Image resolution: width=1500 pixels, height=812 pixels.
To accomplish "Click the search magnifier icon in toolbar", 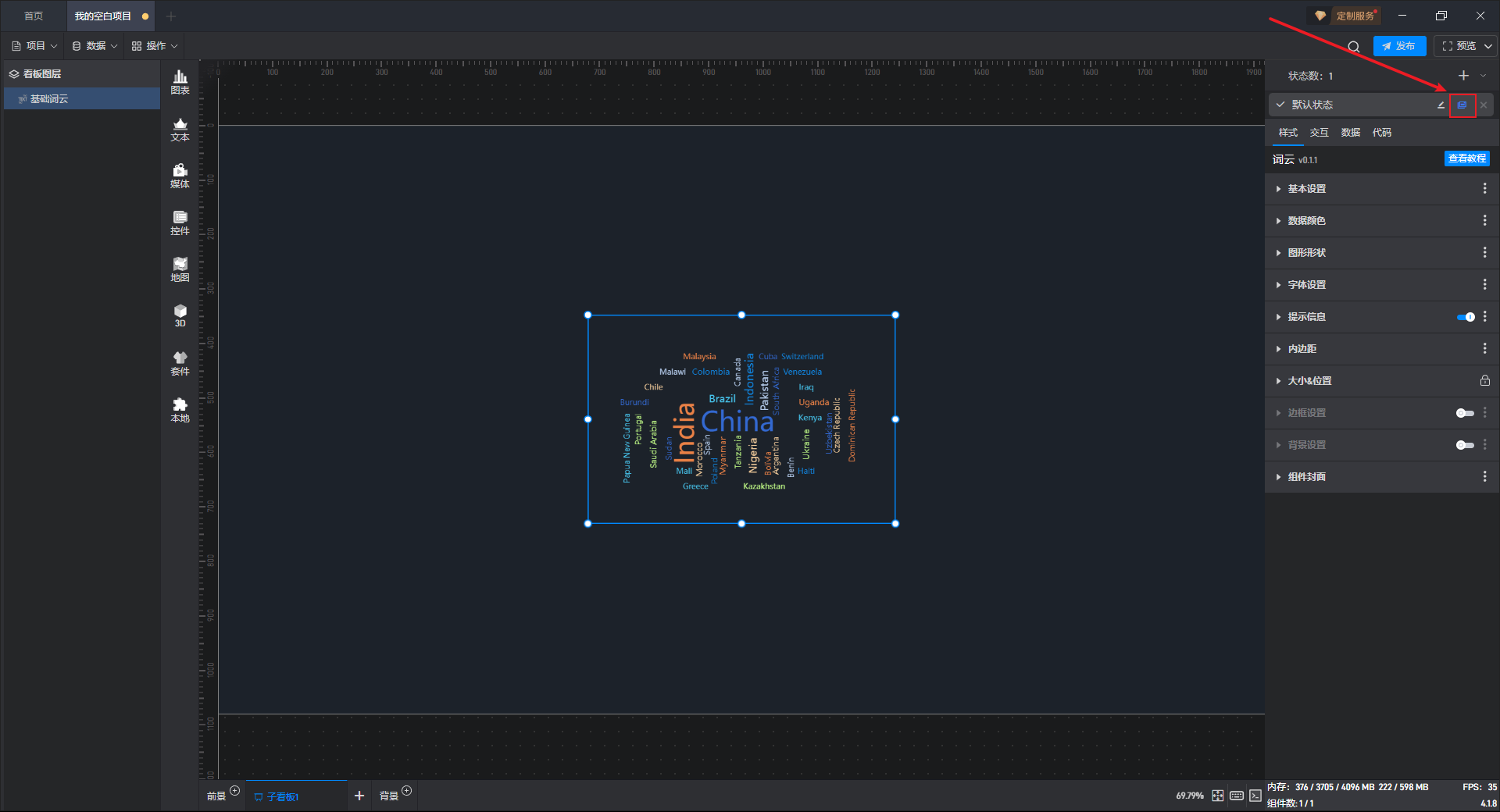I will [1353, 47].
